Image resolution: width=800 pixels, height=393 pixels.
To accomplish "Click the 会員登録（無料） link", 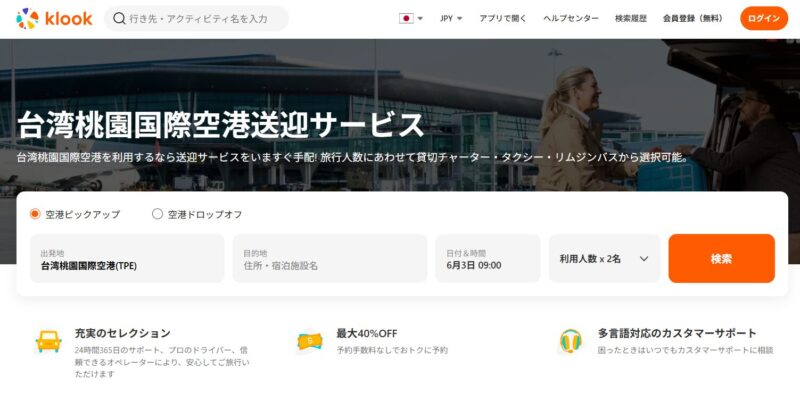I will [x=693, y=18].
